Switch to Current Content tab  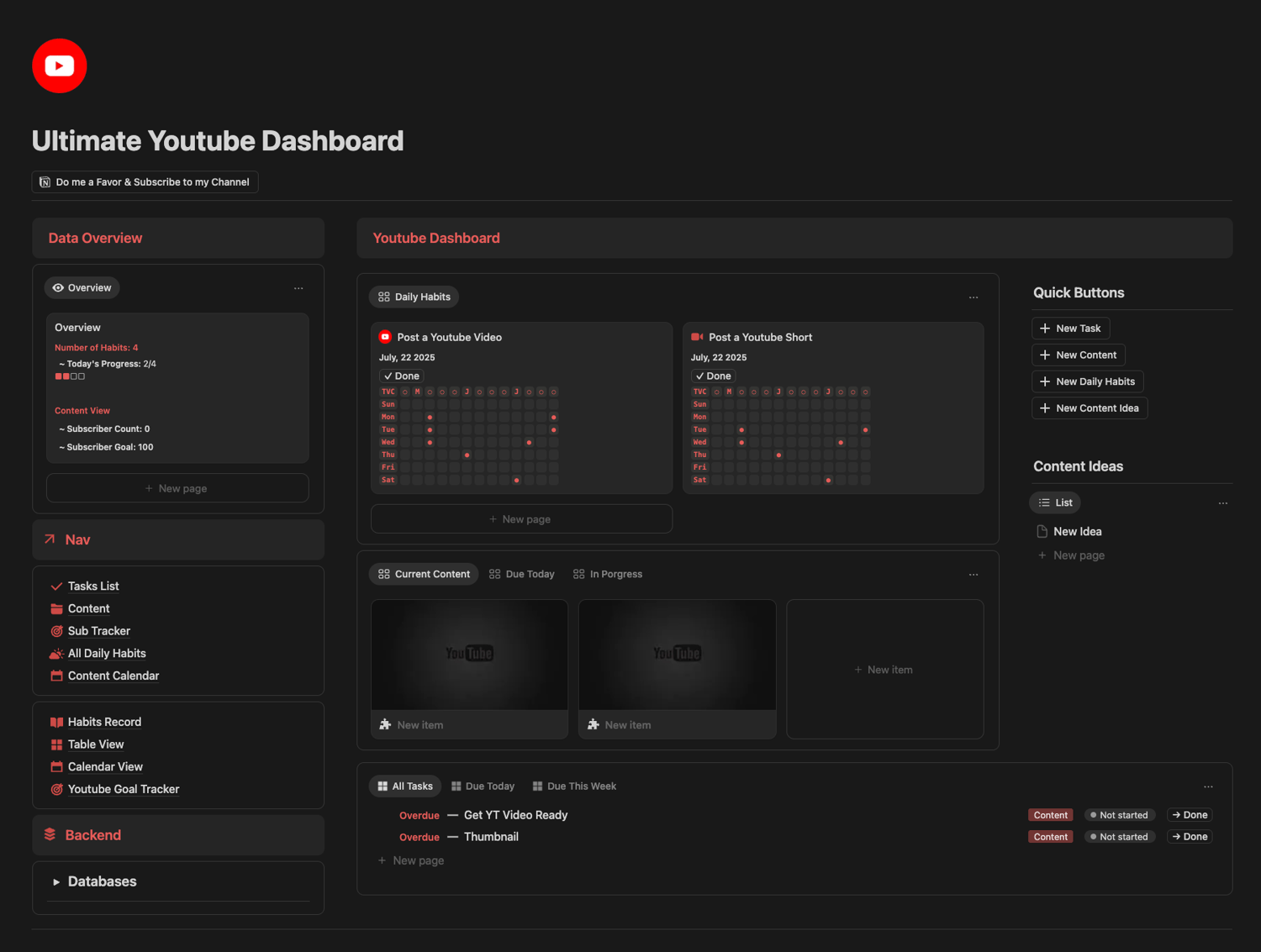[424, 575]
